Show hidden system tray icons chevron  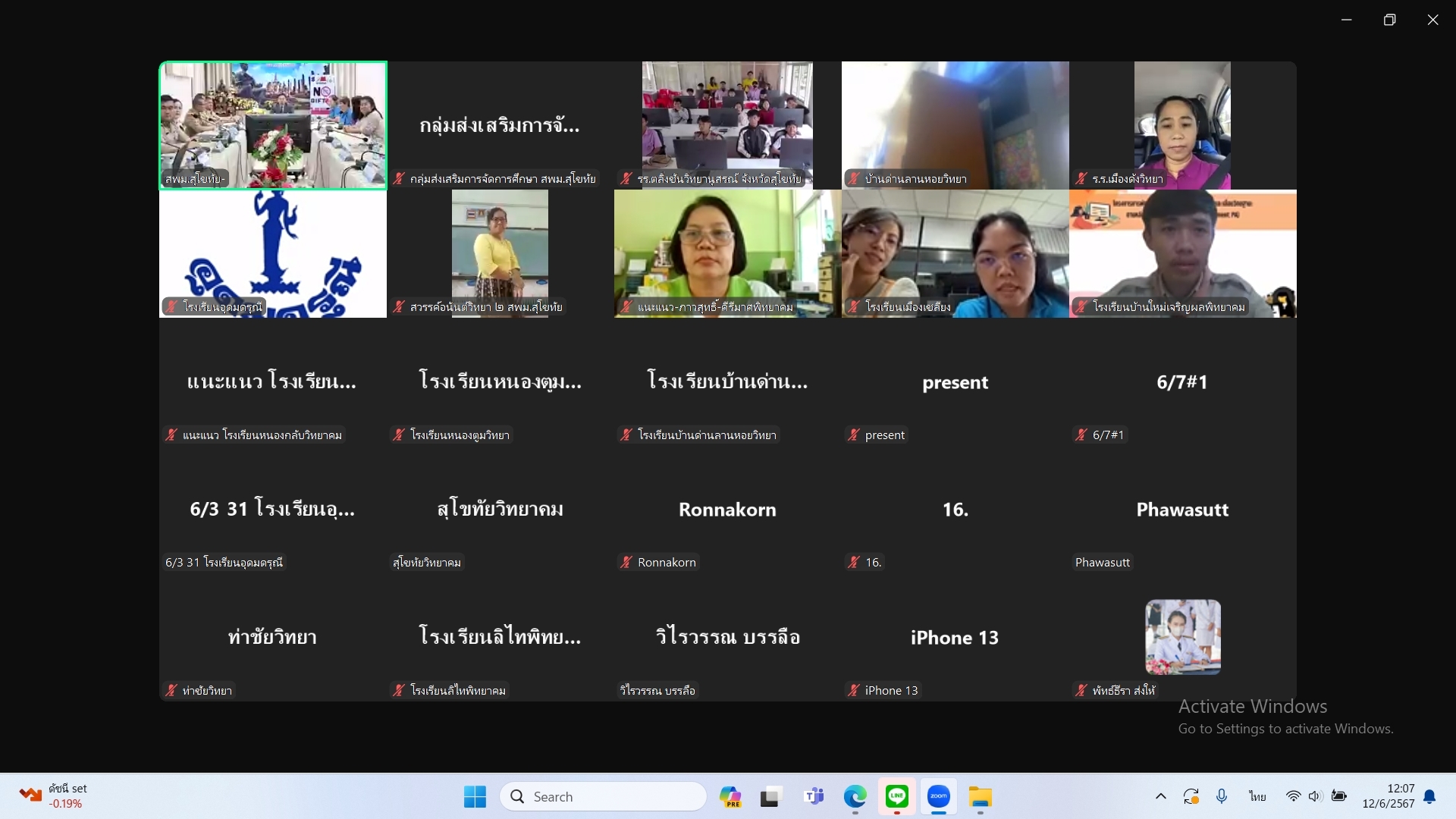(x=1160, y=796)
